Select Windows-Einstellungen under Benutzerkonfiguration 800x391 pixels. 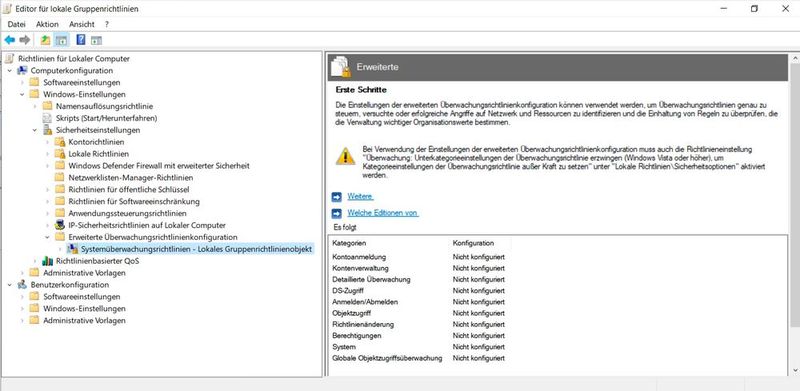pyautogui.click(x=84, y=309)
